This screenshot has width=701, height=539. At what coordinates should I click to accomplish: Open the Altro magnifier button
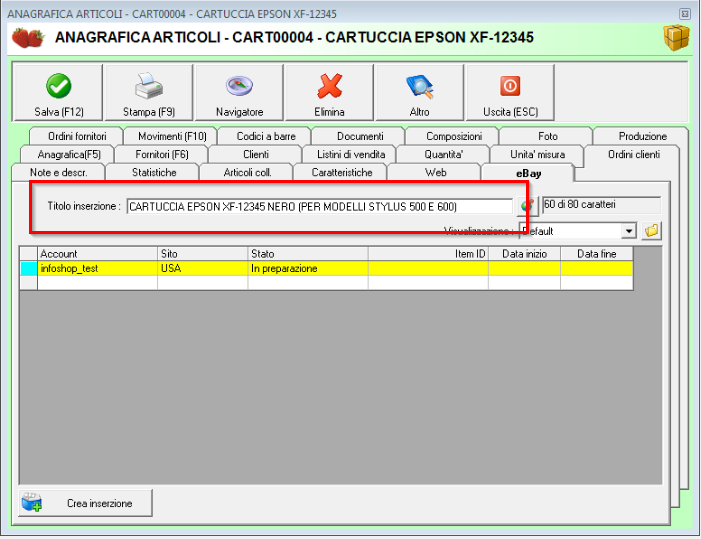click(420, 93)
